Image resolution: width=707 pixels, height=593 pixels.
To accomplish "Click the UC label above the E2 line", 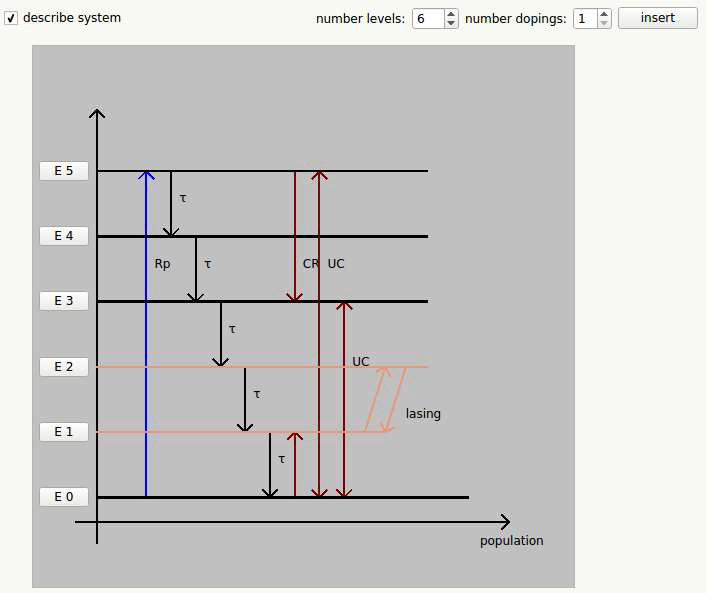I will pos(361,362).
